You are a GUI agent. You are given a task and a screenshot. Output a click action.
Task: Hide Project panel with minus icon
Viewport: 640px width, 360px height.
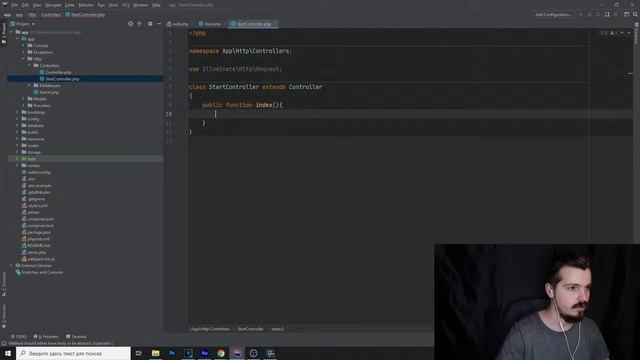tap(159, 24)
